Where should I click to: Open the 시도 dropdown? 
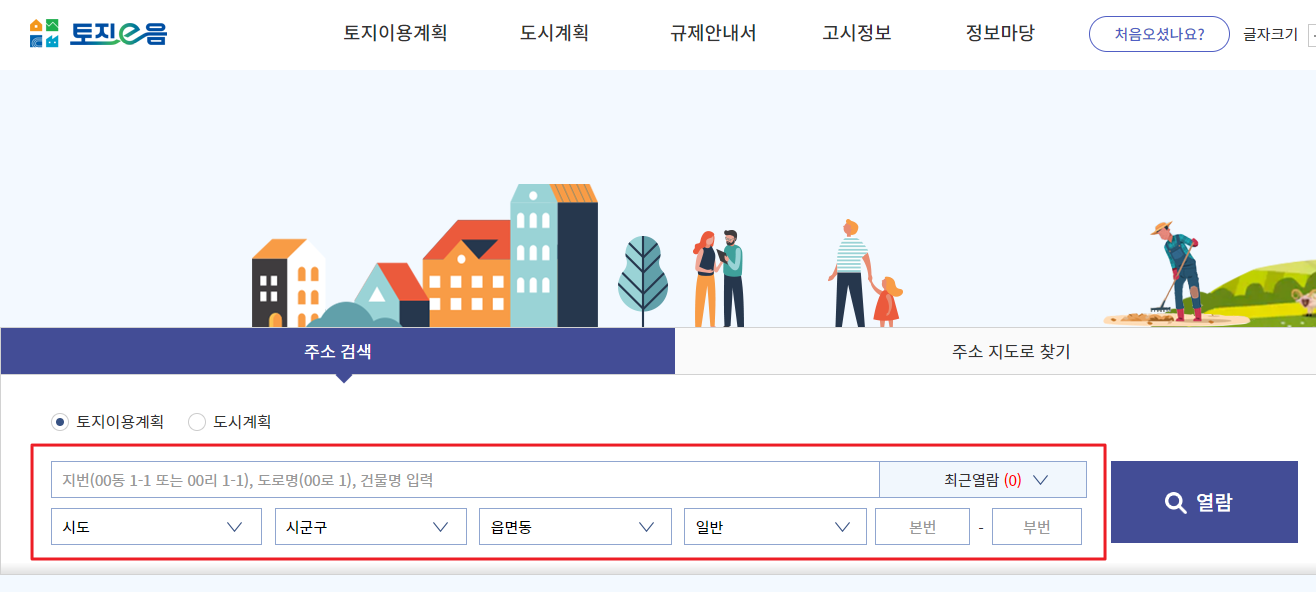(156, 525)
